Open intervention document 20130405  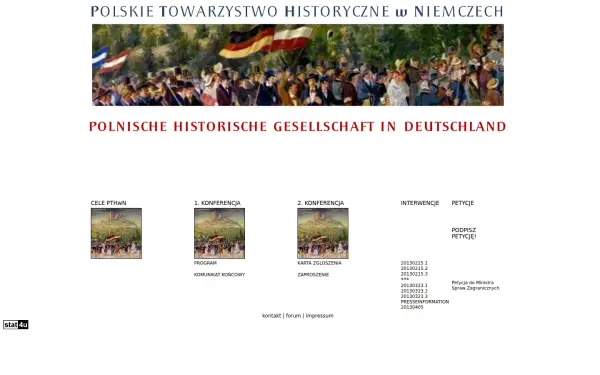(x=412, y=307)
